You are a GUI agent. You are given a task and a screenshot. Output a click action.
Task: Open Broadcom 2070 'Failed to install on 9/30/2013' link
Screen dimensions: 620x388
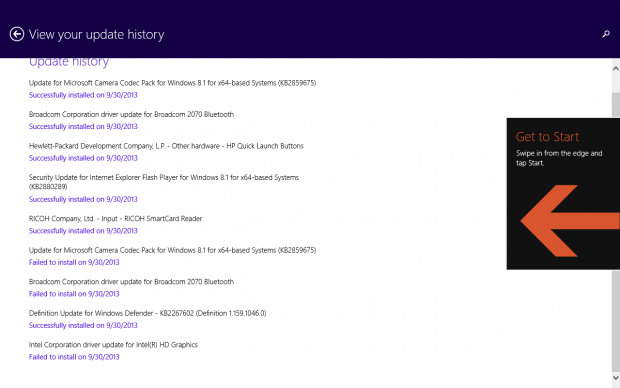pyautogui.click(x=74, y=294)
